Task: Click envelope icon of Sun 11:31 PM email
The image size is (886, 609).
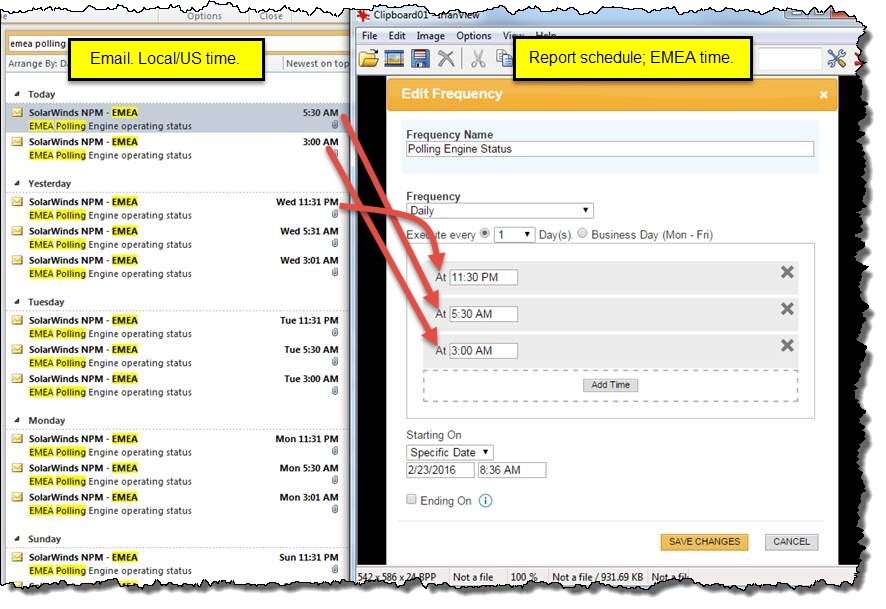Action: (18, 557)
